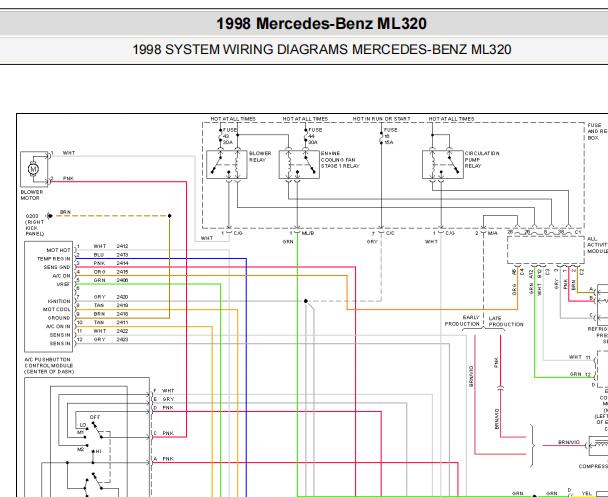
Task: Select the "TEMP REG IN" pin label
Action: (54, 259)
